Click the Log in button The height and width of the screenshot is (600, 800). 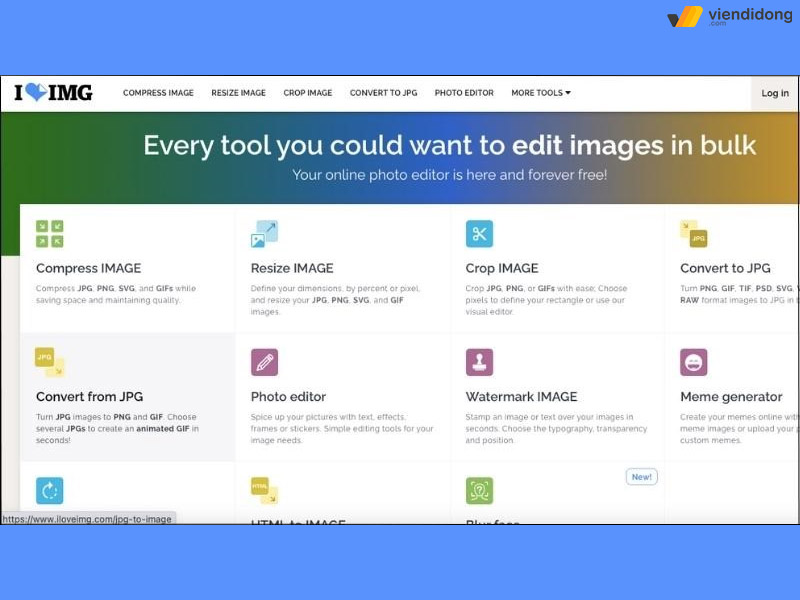pyautogui.click(x=774, y=93)
